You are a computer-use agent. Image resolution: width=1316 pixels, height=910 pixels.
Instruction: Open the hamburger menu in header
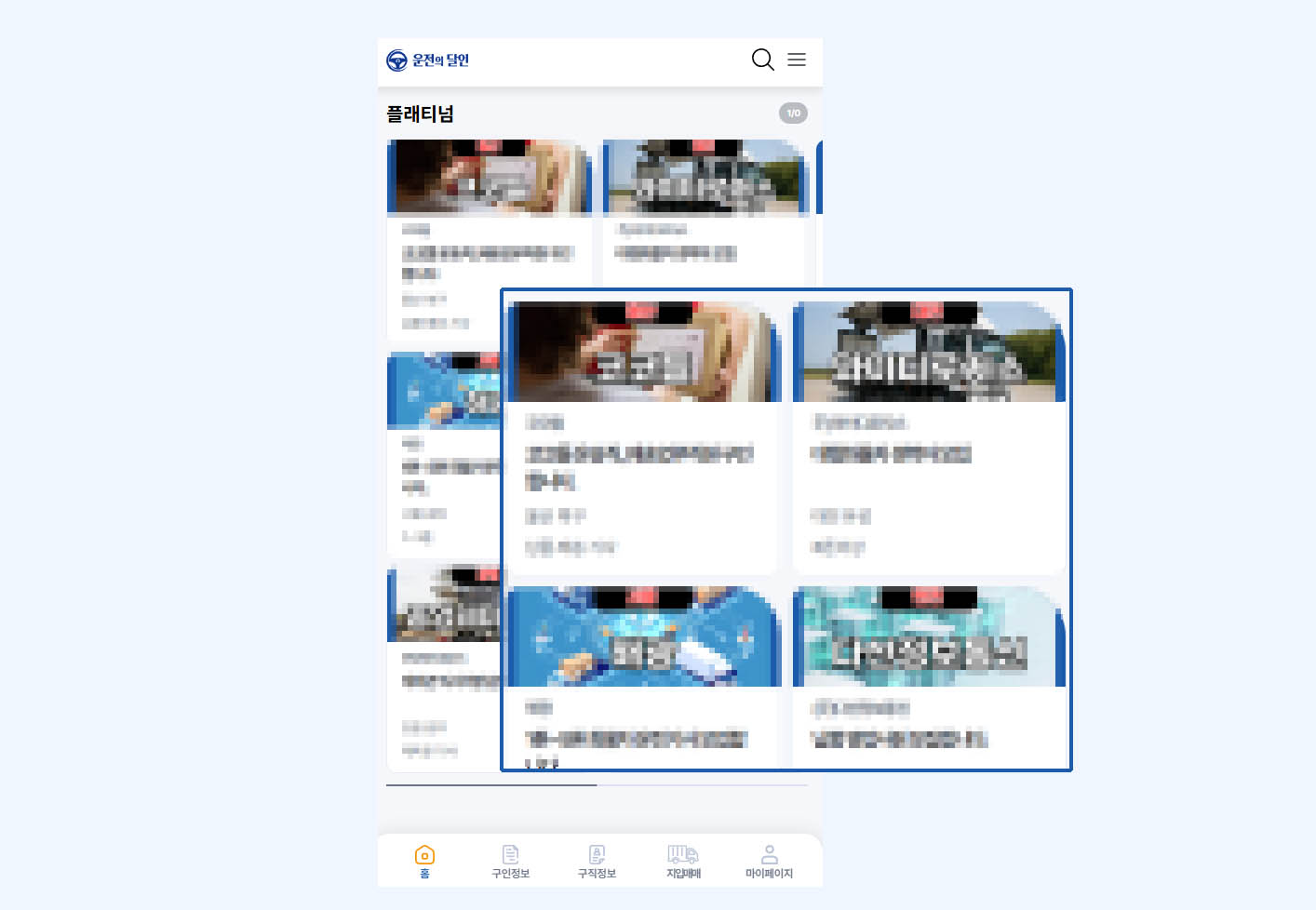(x=797, y=60)
